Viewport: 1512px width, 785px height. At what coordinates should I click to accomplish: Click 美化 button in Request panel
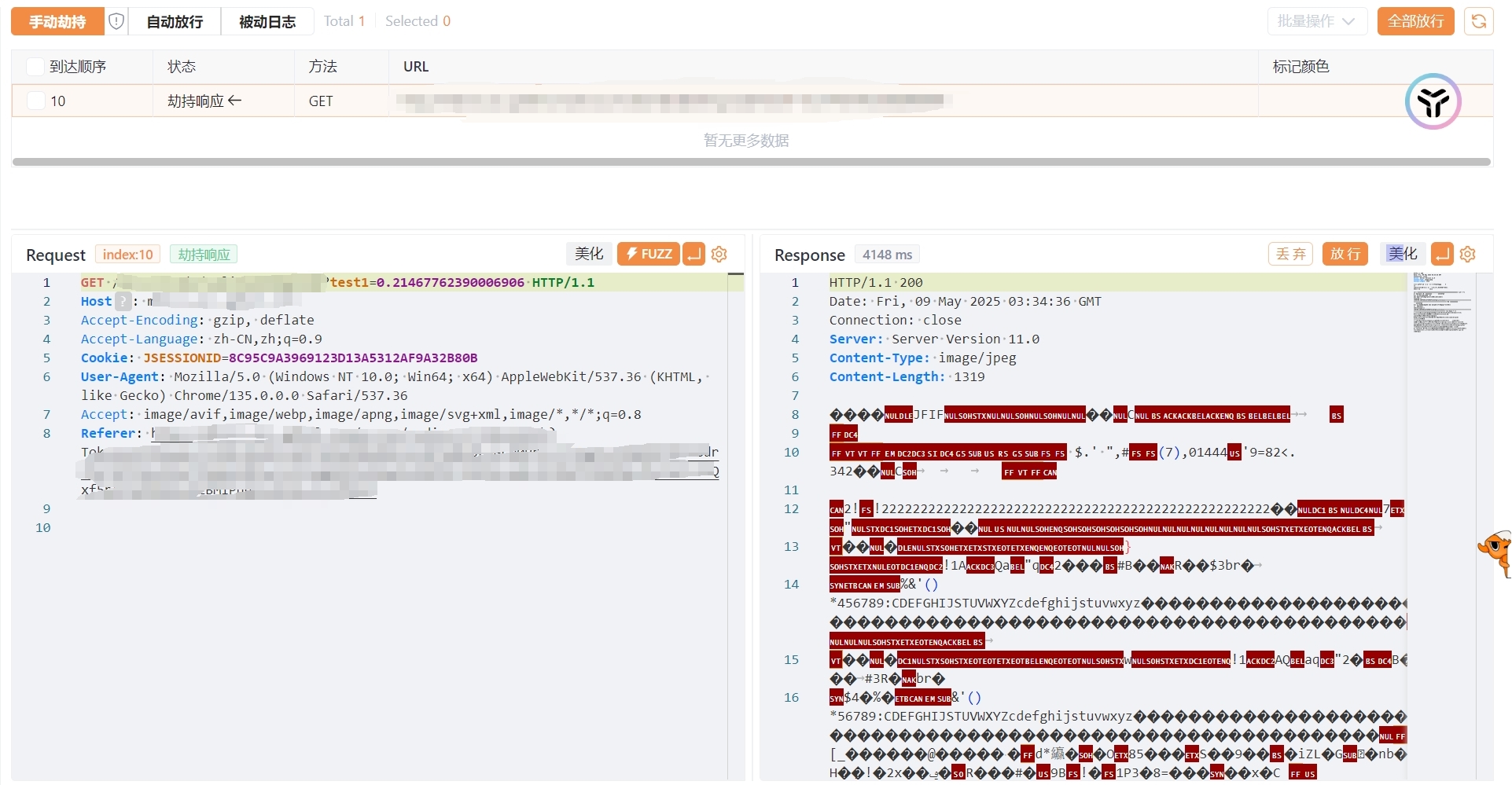coord(589,254)
